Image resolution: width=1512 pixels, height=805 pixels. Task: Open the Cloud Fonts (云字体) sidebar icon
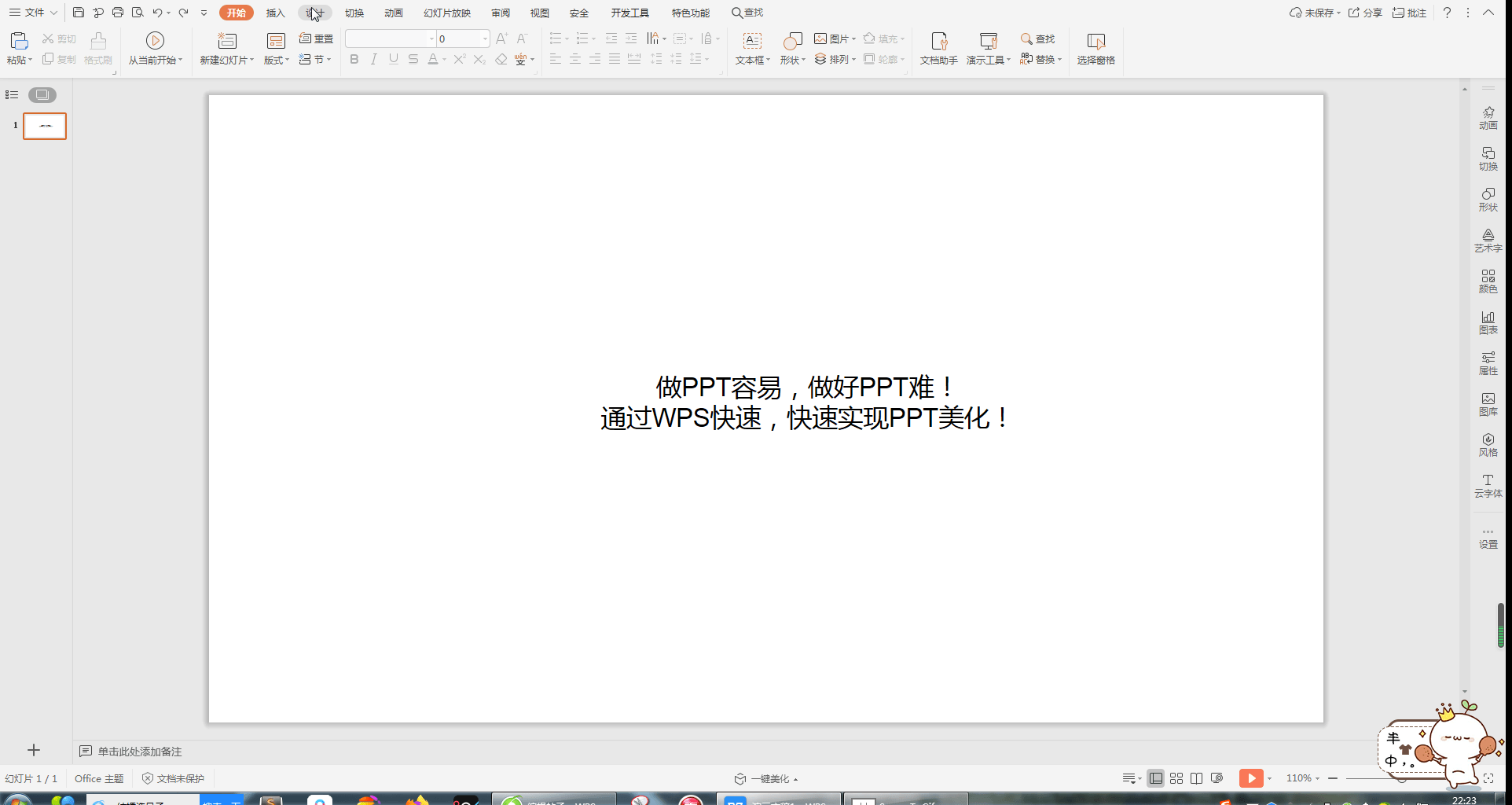point(1488,486)
